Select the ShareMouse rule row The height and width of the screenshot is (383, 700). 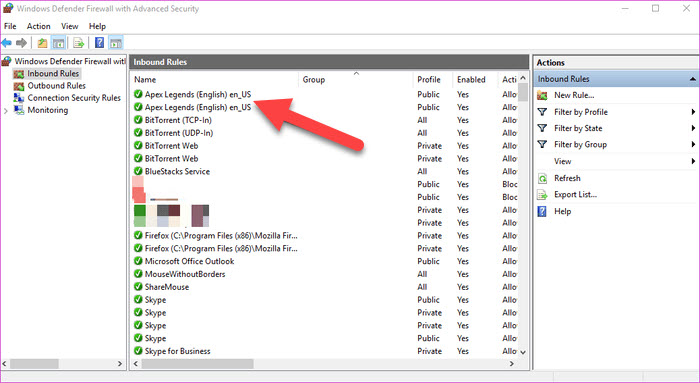(x=167, y=287)
